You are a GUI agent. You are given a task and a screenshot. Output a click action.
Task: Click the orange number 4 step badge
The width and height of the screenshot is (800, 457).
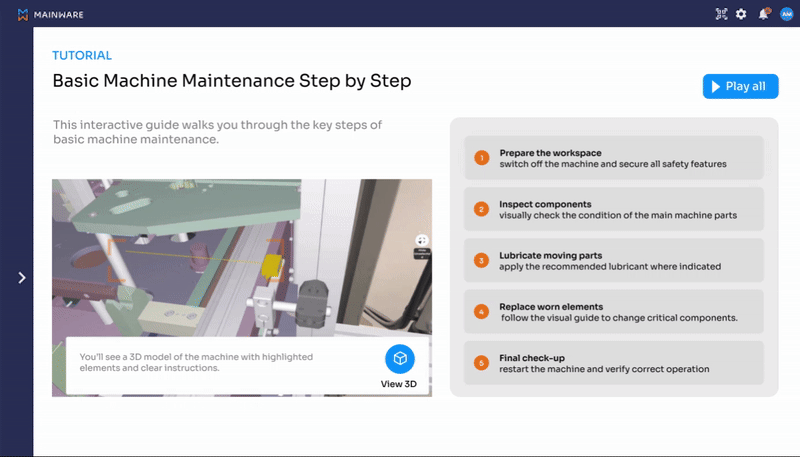coord(481,312)
